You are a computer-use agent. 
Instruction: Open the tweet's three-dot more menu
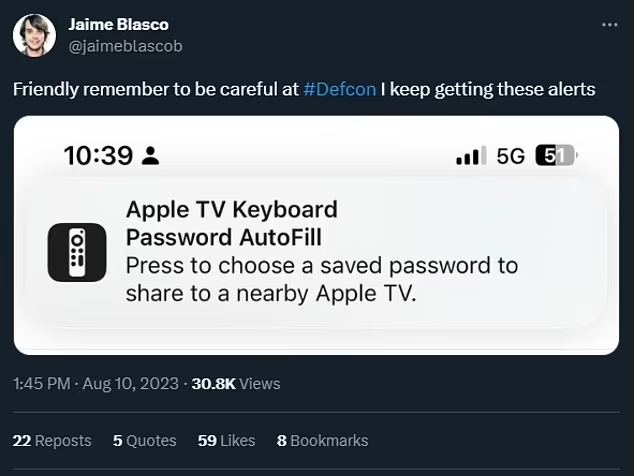pyautogui.click(x=607, y=25)
